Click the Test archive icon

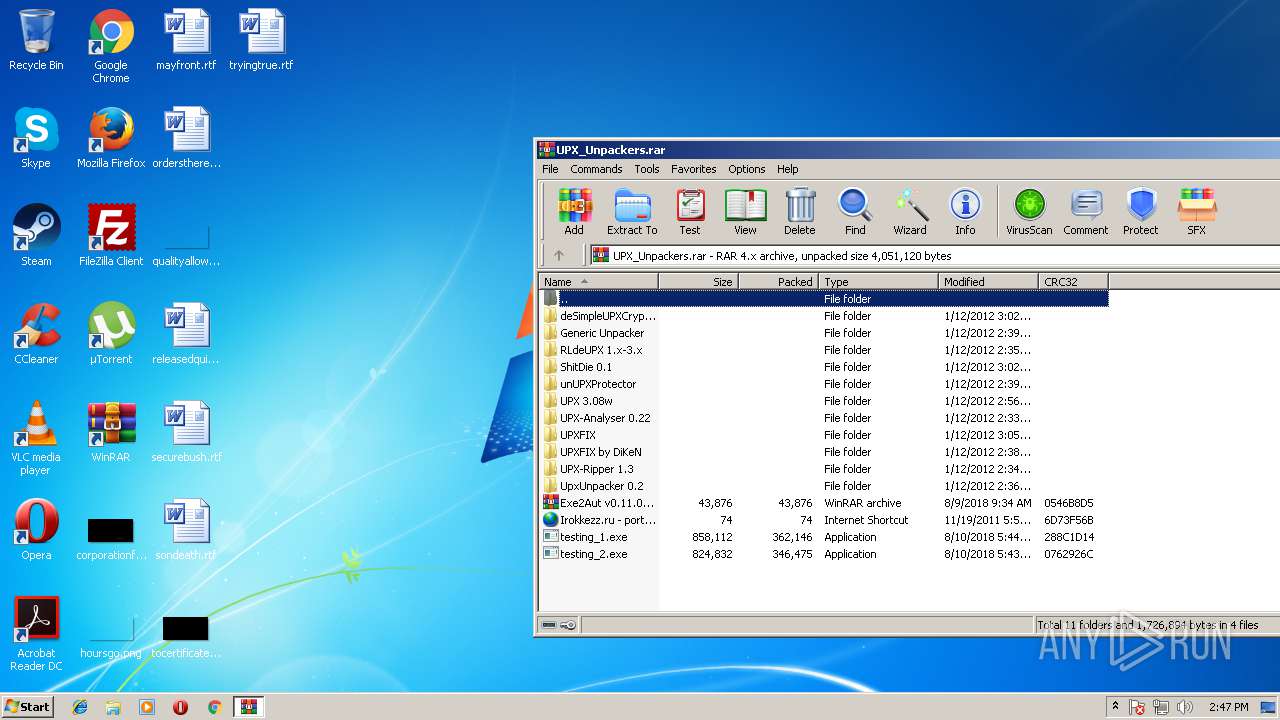[x=690, y=212]
